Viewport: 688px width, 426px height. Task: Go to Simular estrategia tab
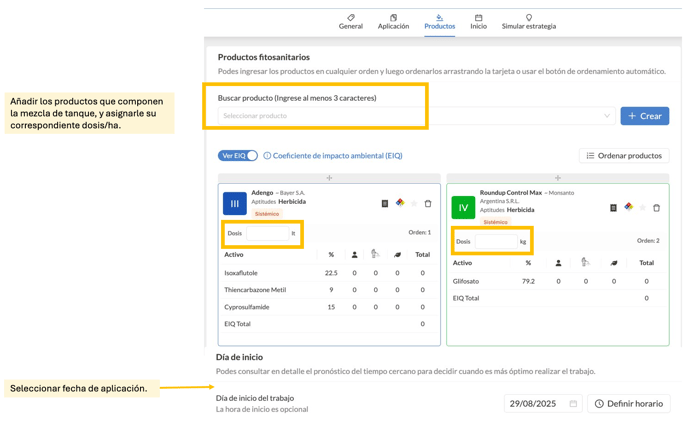pyautogui.click(x=528, y=21)
